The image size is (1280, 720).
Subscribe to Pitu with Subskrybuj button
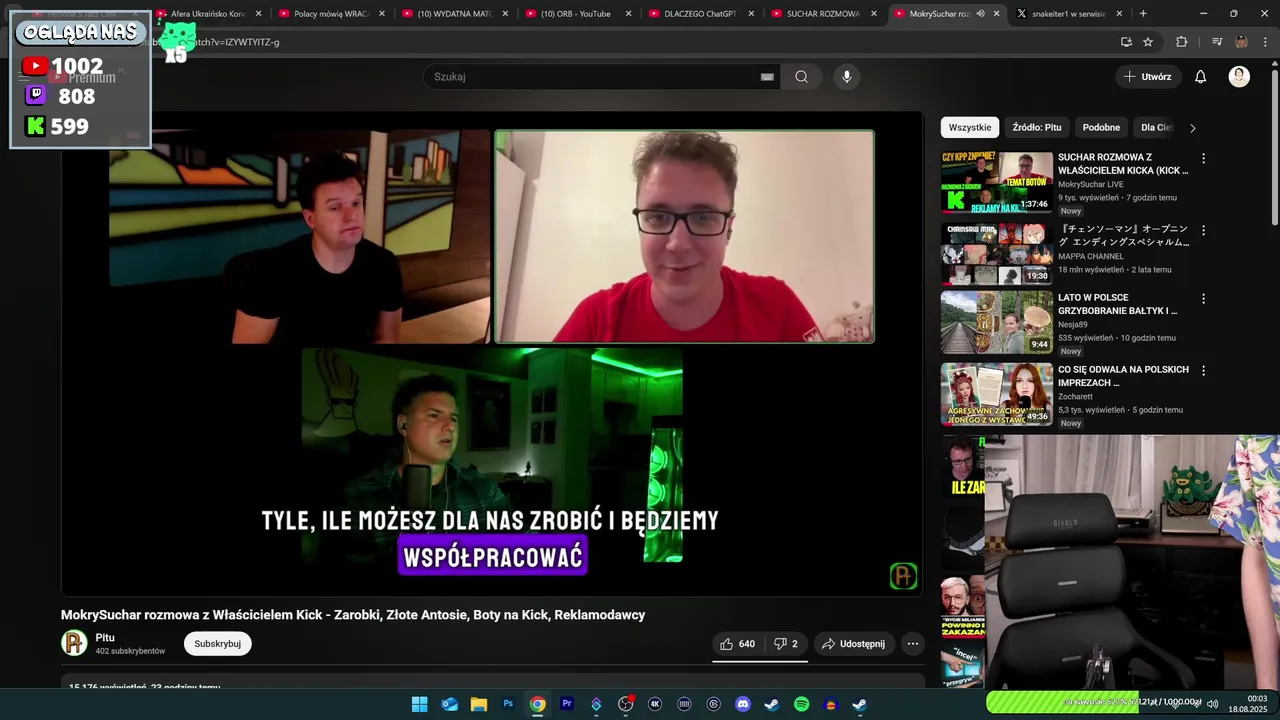pyautogui.click(x=217, y=644)
